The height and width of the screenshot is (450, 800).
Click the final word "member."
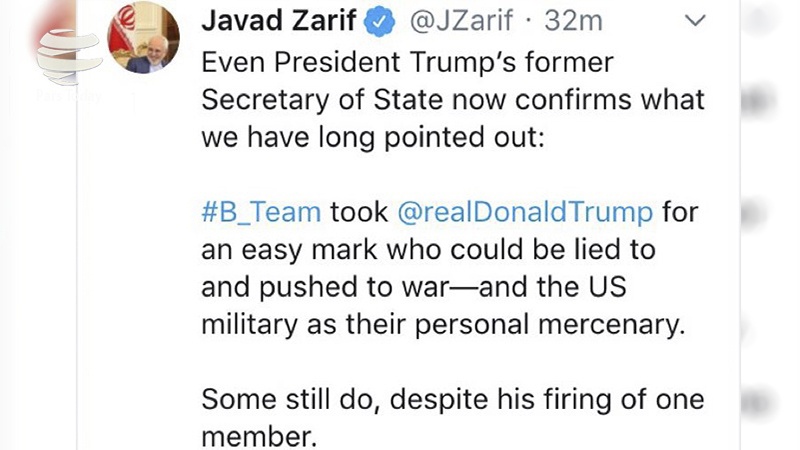coord(255,435)
